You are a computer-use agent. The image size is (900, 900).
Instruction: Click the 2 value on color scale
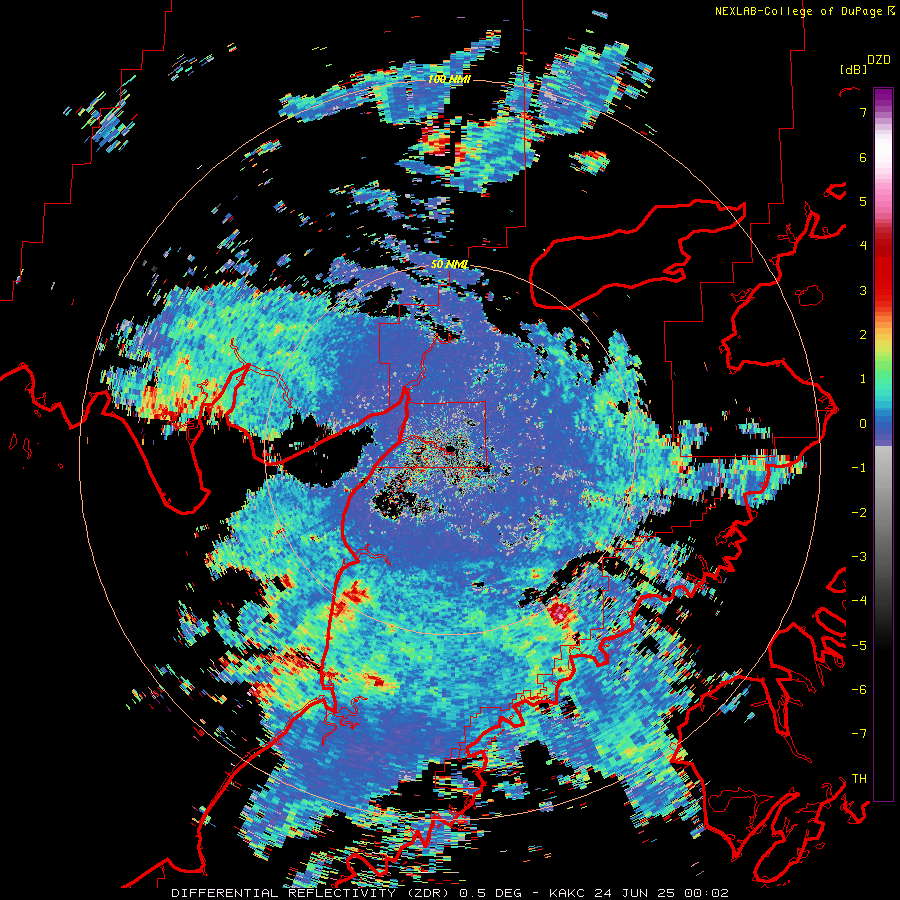point(863,335)
